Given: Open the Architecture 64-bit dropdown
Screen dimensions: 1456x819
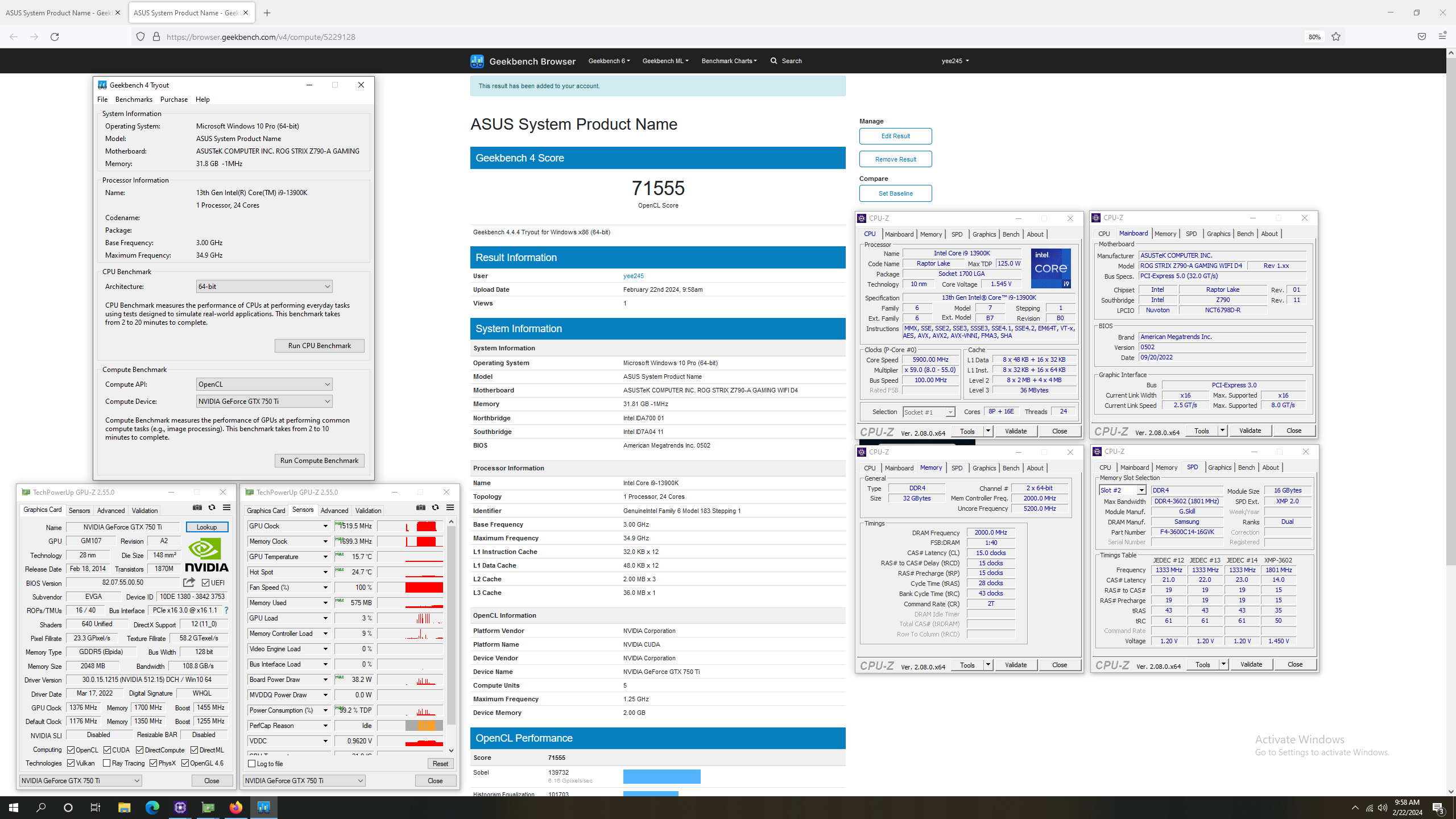Looking at the screenshot, I should point(264,287).
